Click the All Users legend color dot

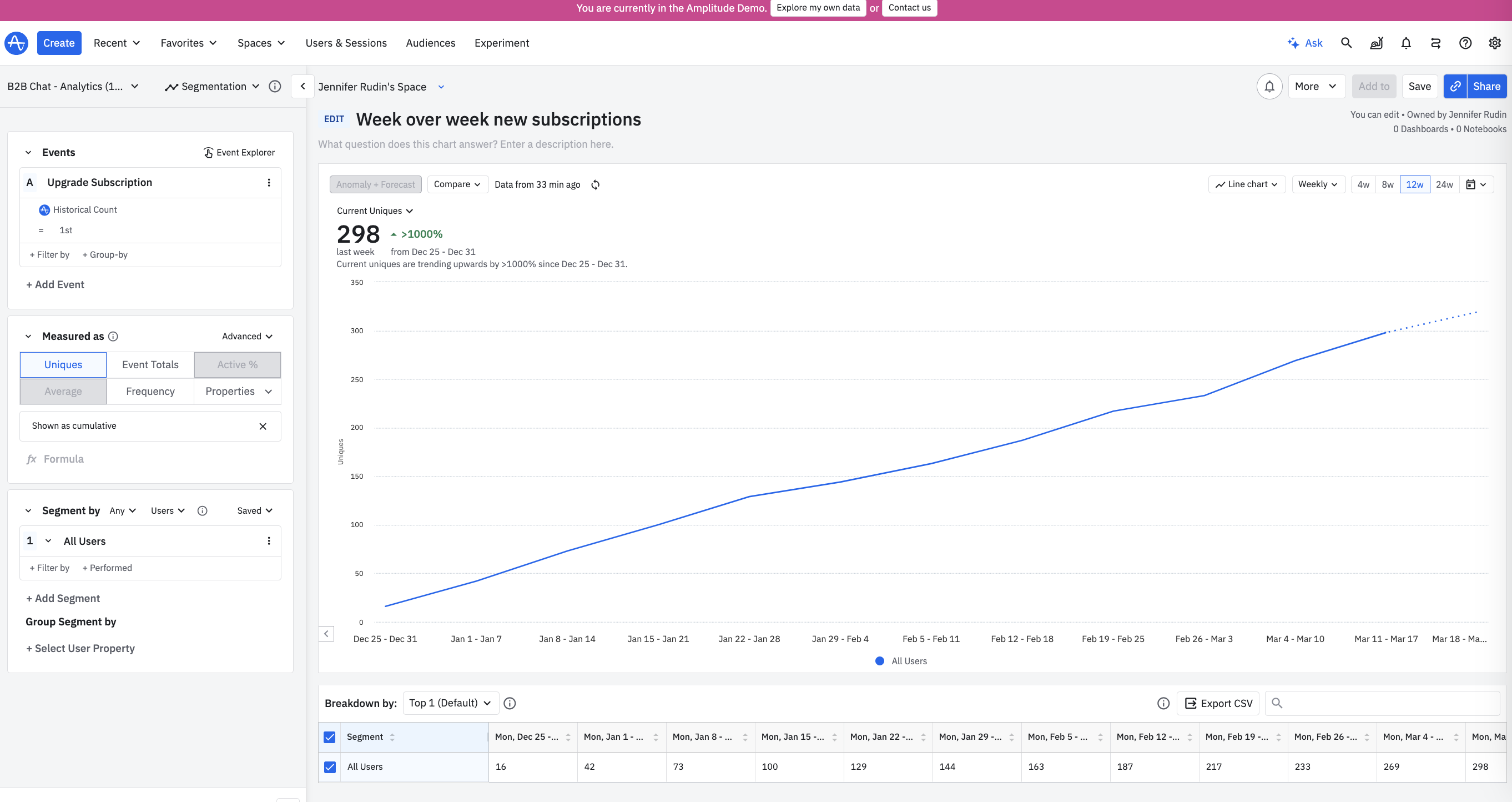tap(879, 661)
